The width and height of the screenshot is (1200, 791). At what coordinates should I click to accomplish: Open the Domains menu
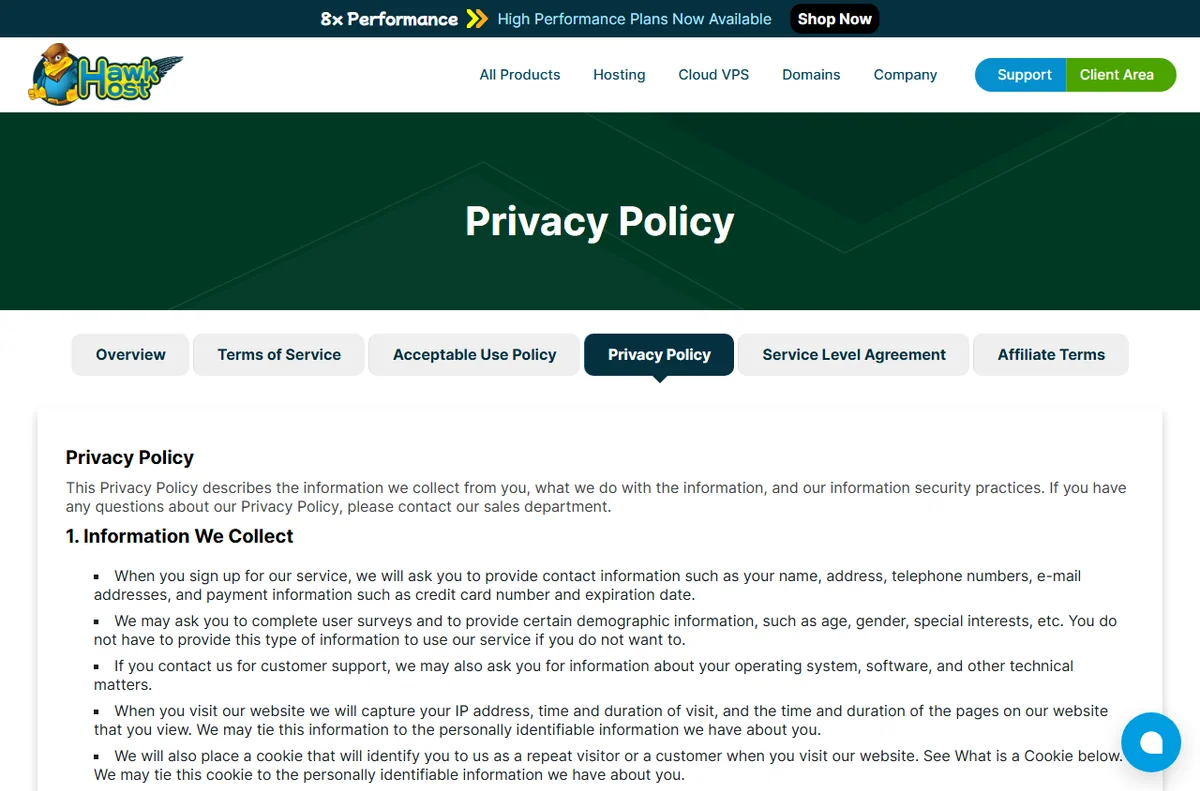811,75
